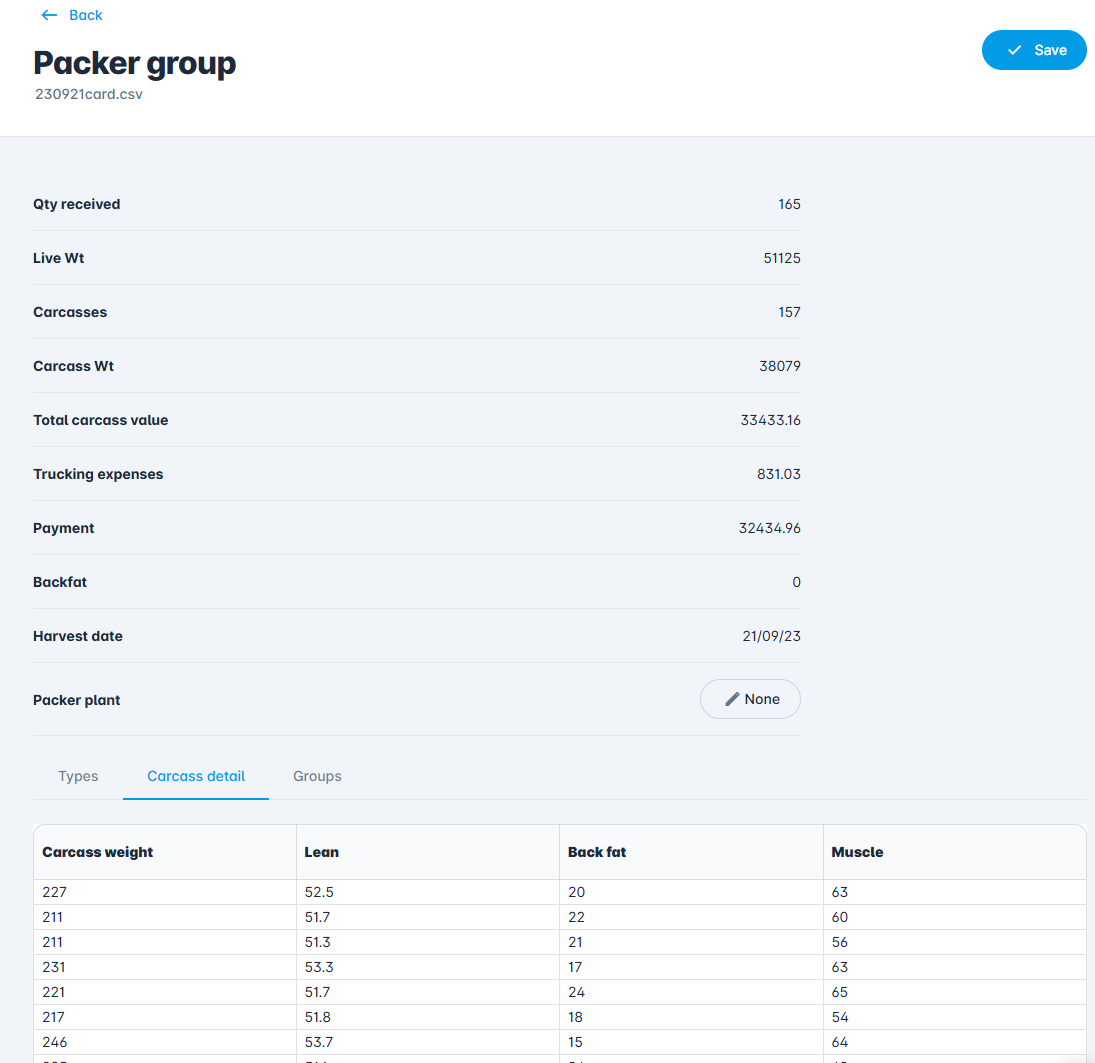
Task: Click the checkmark icon inside Save button
Action: (1014, 50)
